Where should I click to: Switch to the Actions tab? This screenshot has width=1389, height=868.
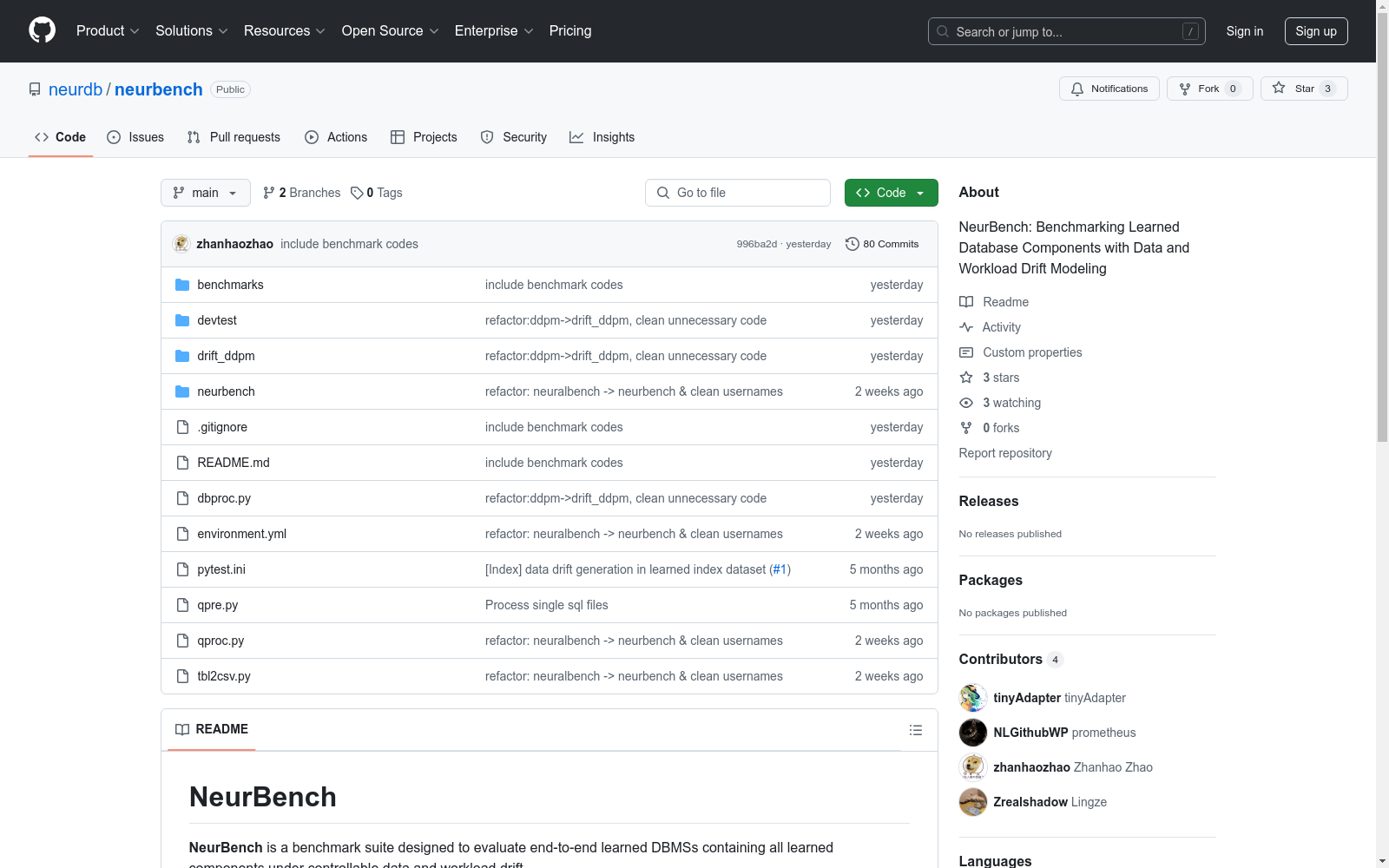336,137
